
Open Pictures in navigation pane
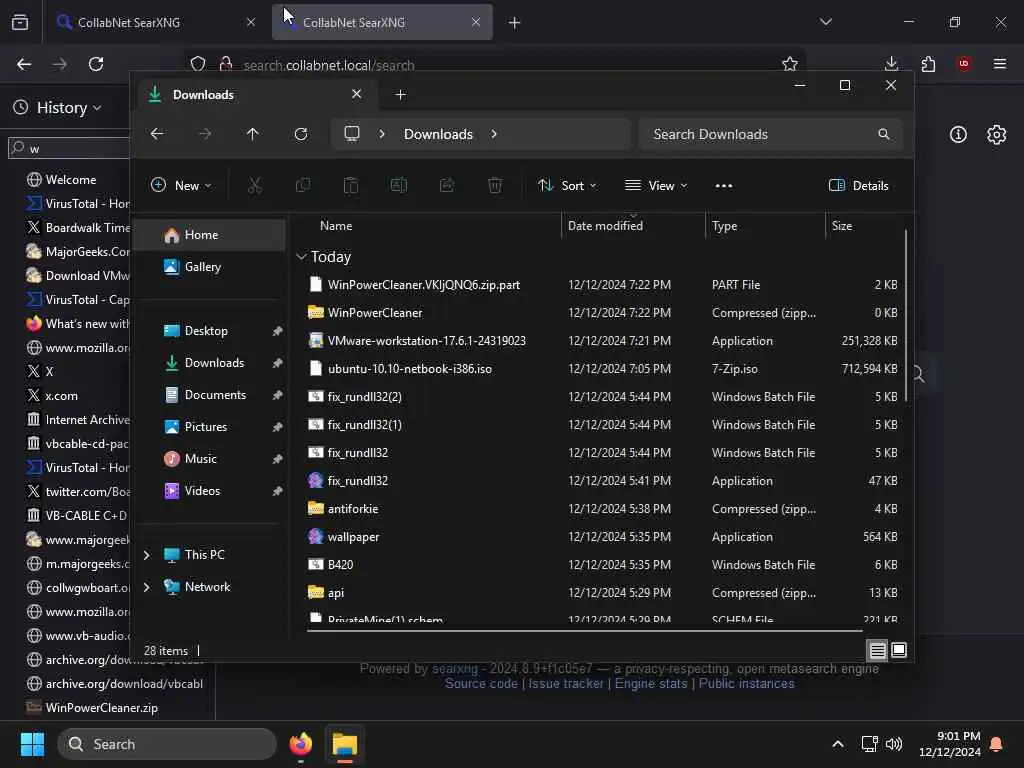click(209, 427)
